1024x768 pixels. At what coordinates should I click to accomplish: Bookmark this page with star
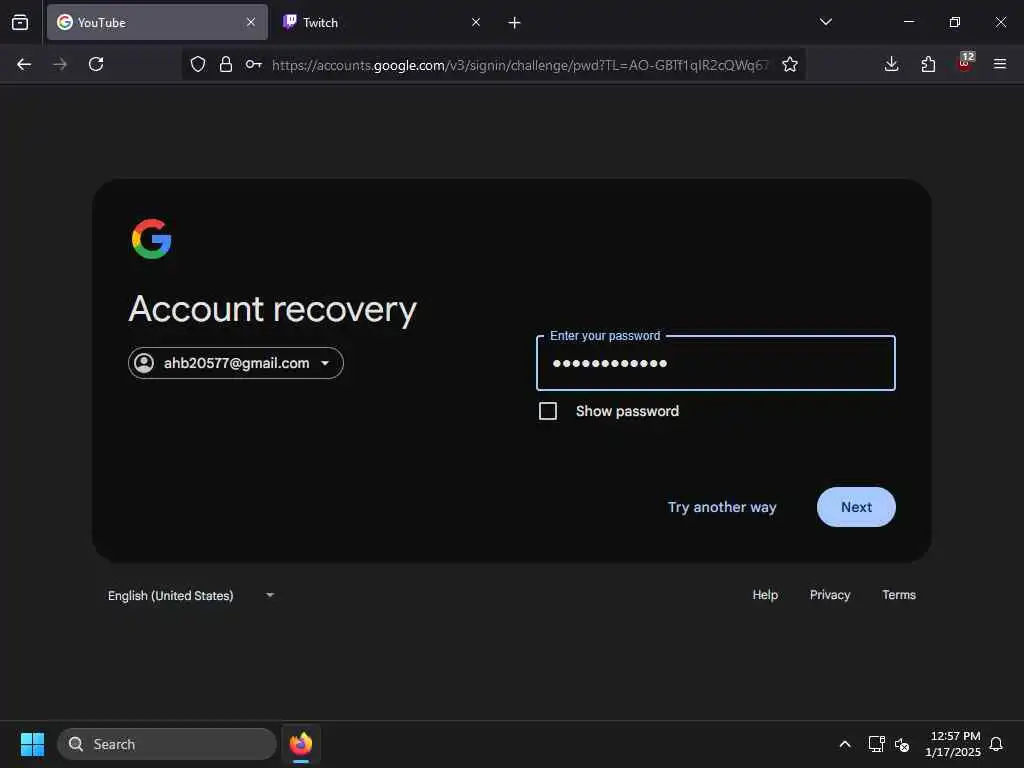[x=790, y=64]
